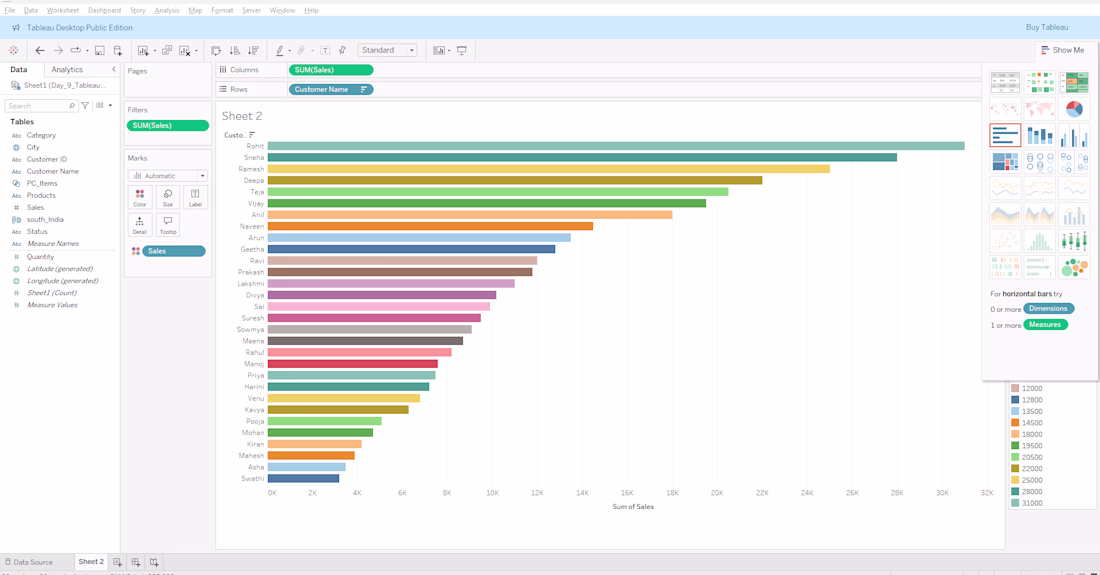1100x575 pixels.
Task: Click the Show/Hide Cards toolbar icon
Action: pos(438,50)
